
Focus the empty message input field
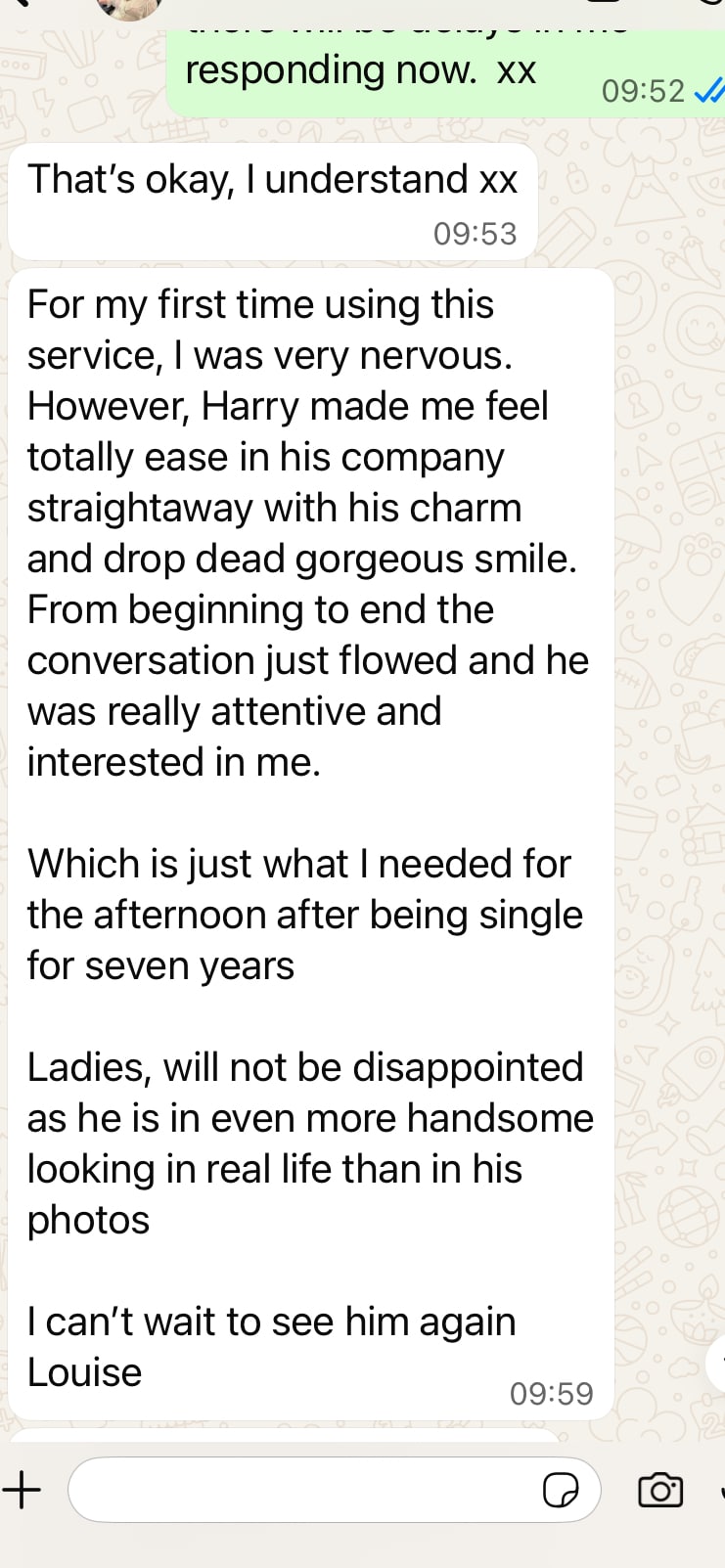coord(303,1491)
